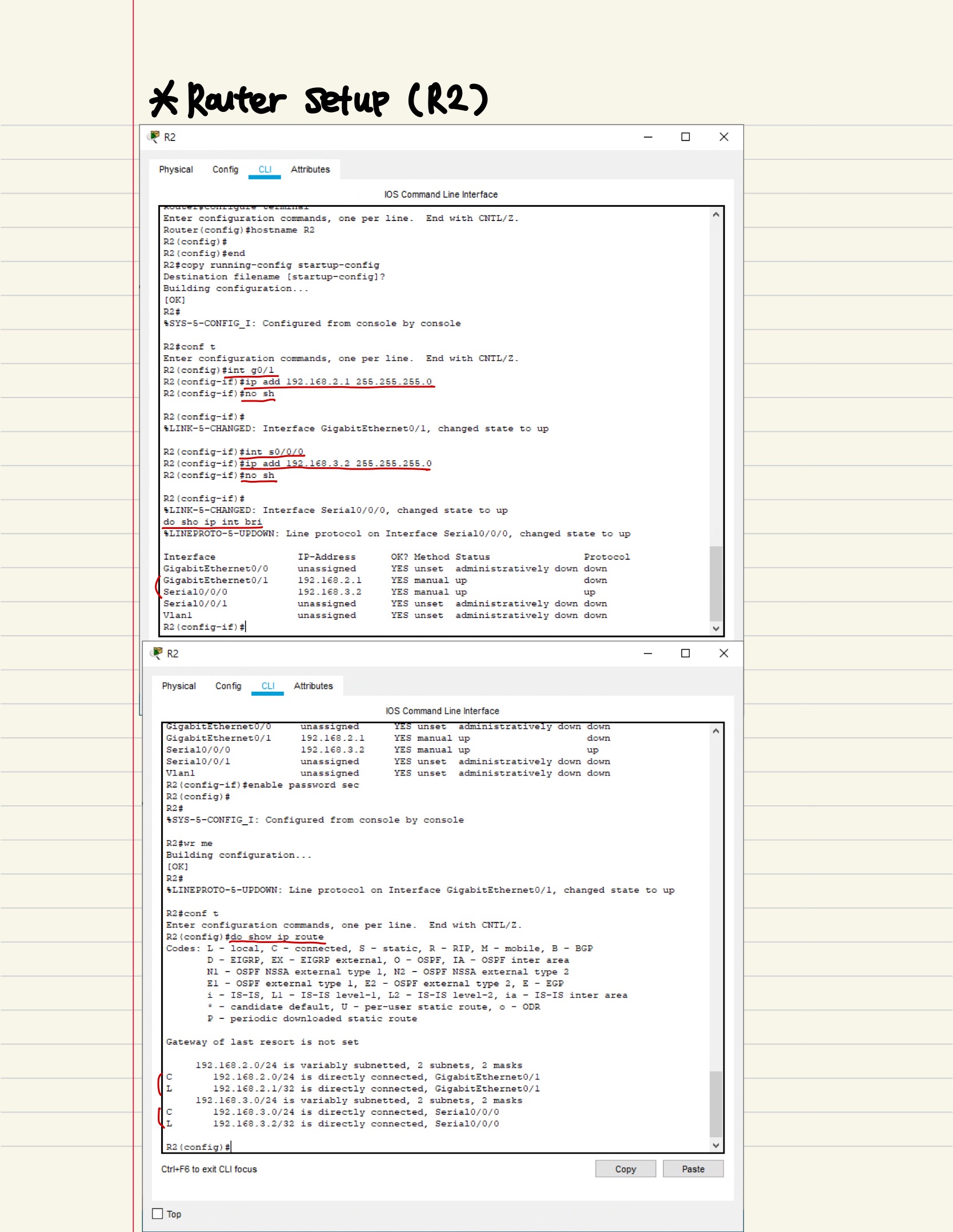This screenshot has height=1232, width=953.
Task: Click '%LINK-5-CHANGED: Interface GigabitEthernet0/1' message
Action: pos(356,428)
